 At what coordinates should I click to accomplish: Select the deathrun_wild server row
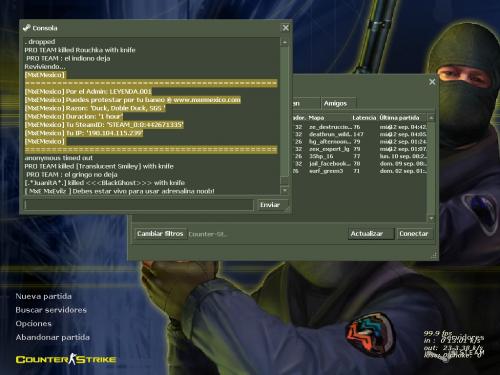point(359,134)
